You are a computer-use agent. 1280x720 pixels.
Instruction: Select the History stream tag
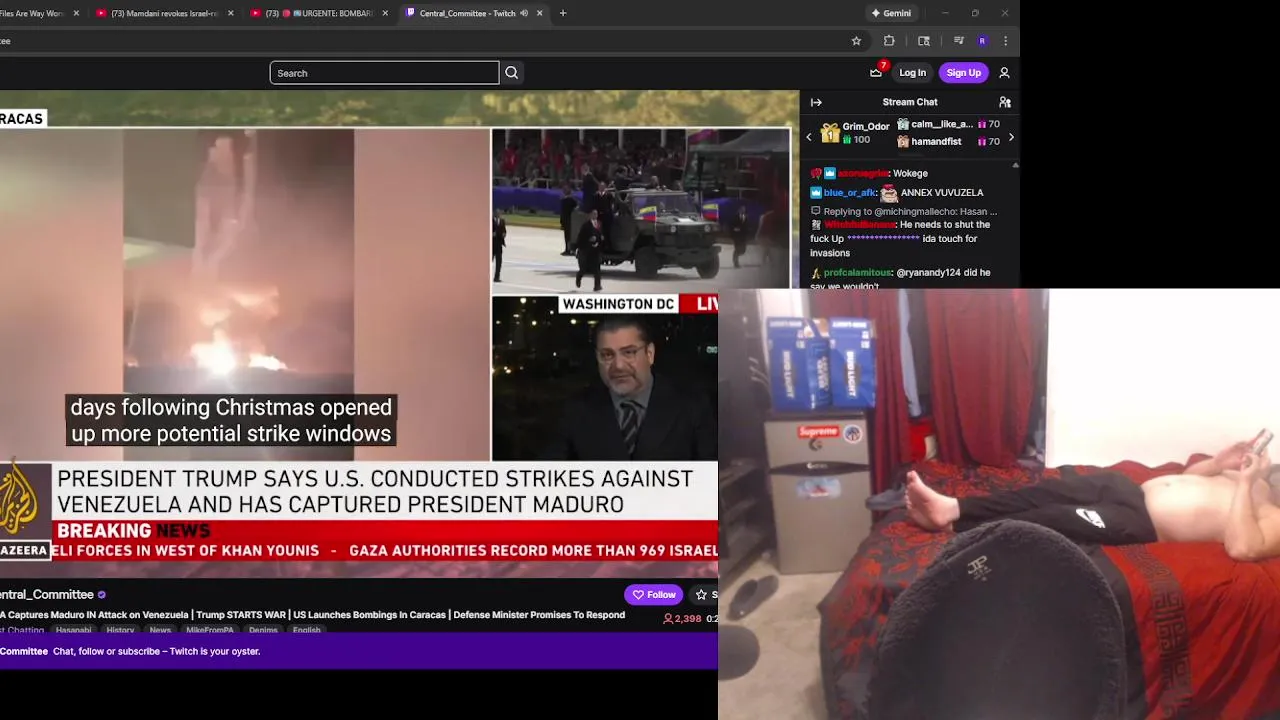[x=120, y=630]
